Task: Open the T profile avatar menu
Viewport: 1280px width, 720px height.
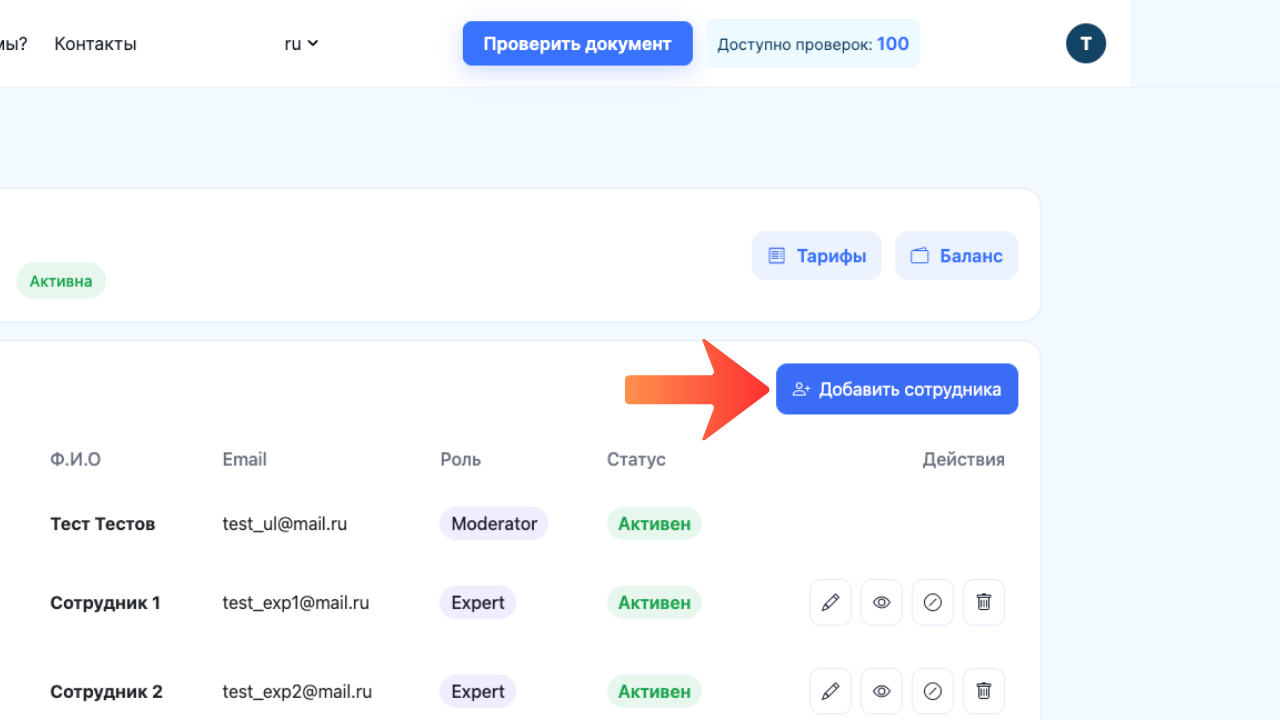Action: [x=1085, y=43]
